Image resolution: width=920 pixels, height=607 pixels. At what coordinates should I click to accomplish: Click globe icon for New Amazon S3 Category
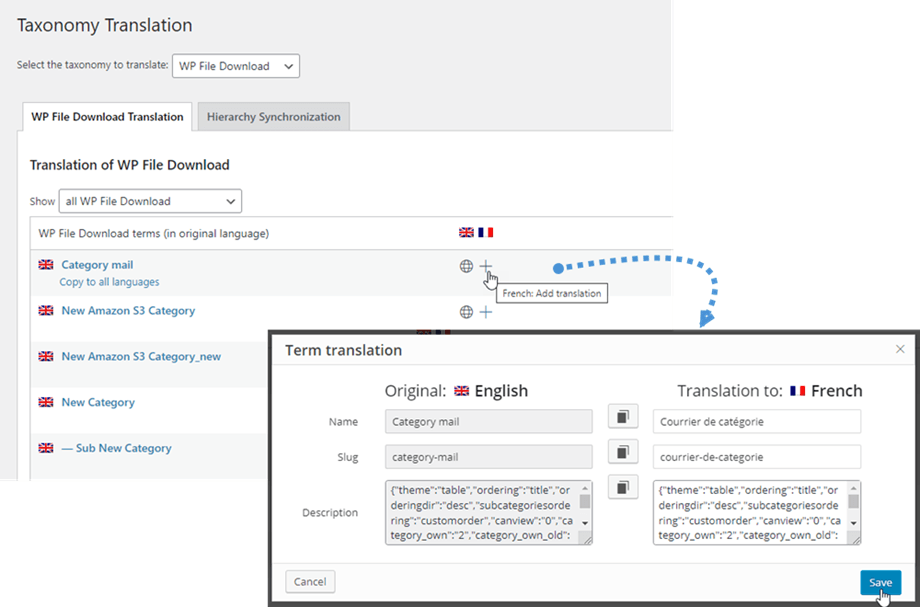click(466, 312)
